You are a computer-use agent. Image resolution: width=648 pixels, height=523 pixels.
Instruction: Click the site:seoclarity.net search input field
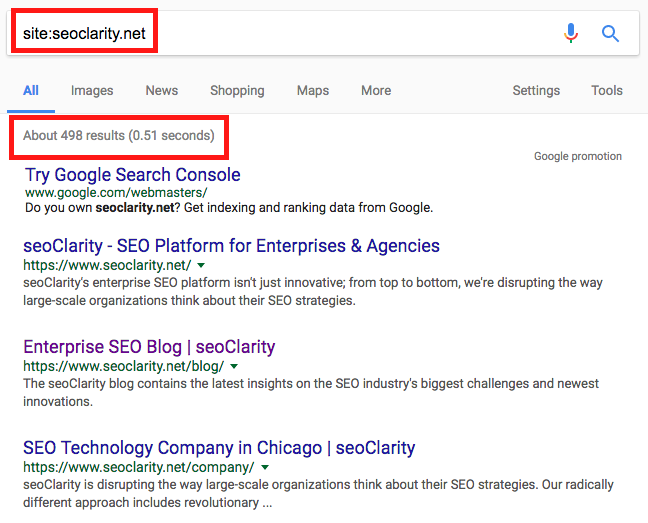(x=300, y=34)
